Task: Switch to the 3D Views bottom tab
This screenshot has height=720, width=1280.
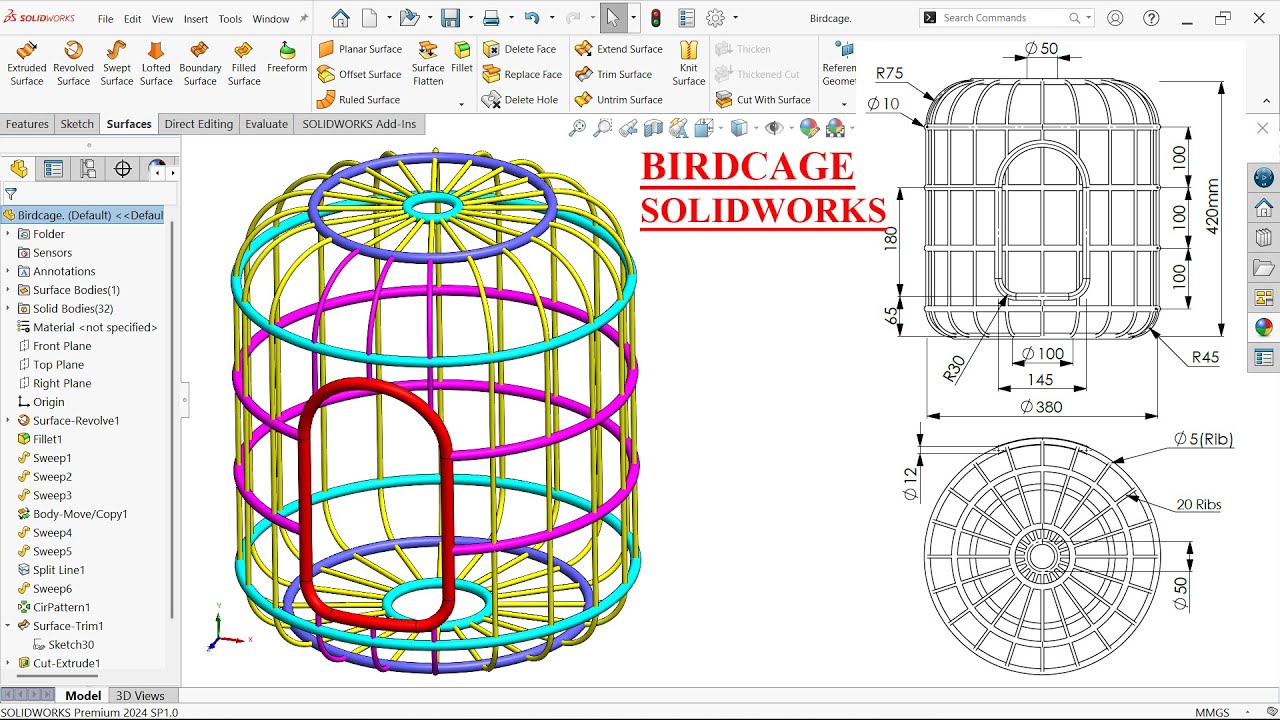Action: pos(140,696)
